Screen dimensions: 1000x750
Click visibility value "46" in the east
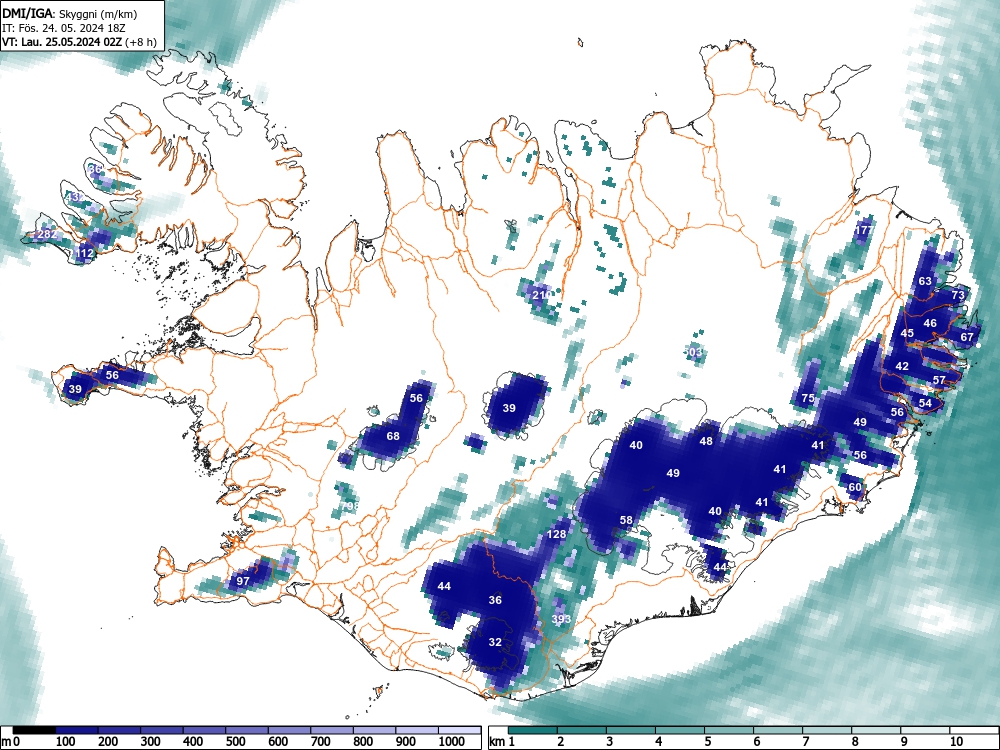coord(930,323)
